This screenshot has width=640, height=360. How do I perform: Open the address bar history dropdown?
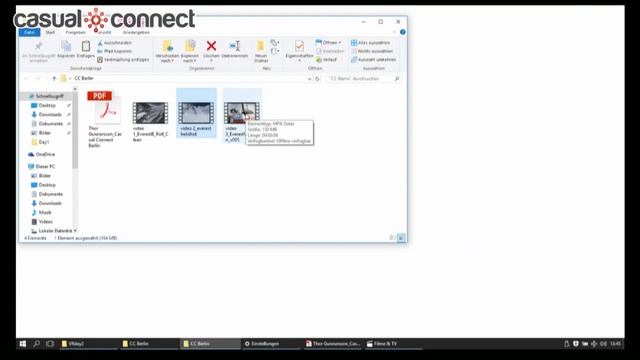point(309,79)
